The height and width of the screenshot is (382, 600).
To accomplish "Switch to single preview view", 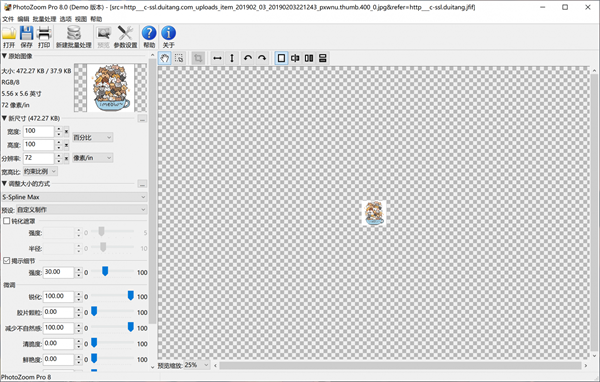I will 281,58.
